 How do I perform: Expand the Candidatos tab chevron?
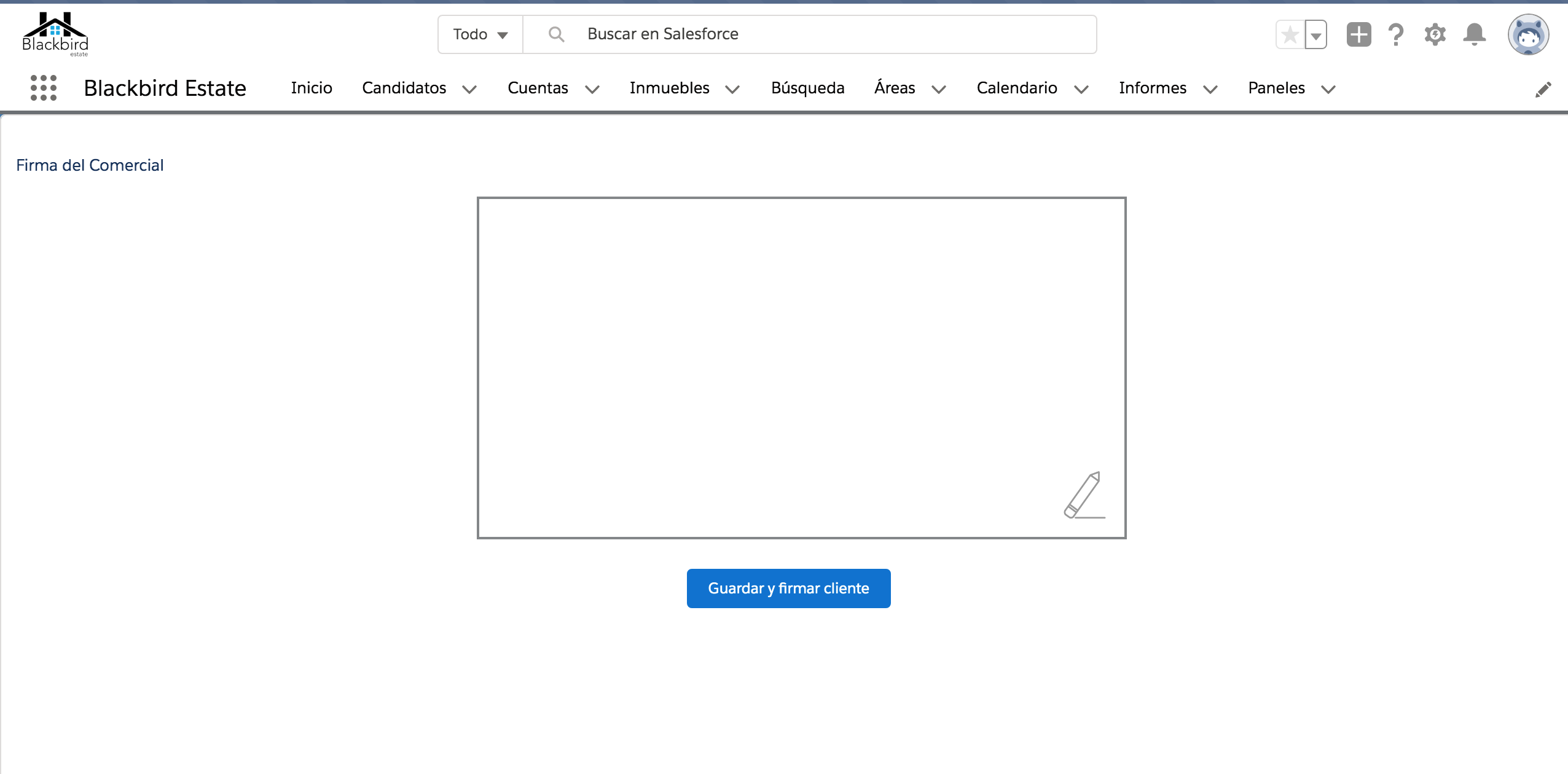(x=469, y=90)
